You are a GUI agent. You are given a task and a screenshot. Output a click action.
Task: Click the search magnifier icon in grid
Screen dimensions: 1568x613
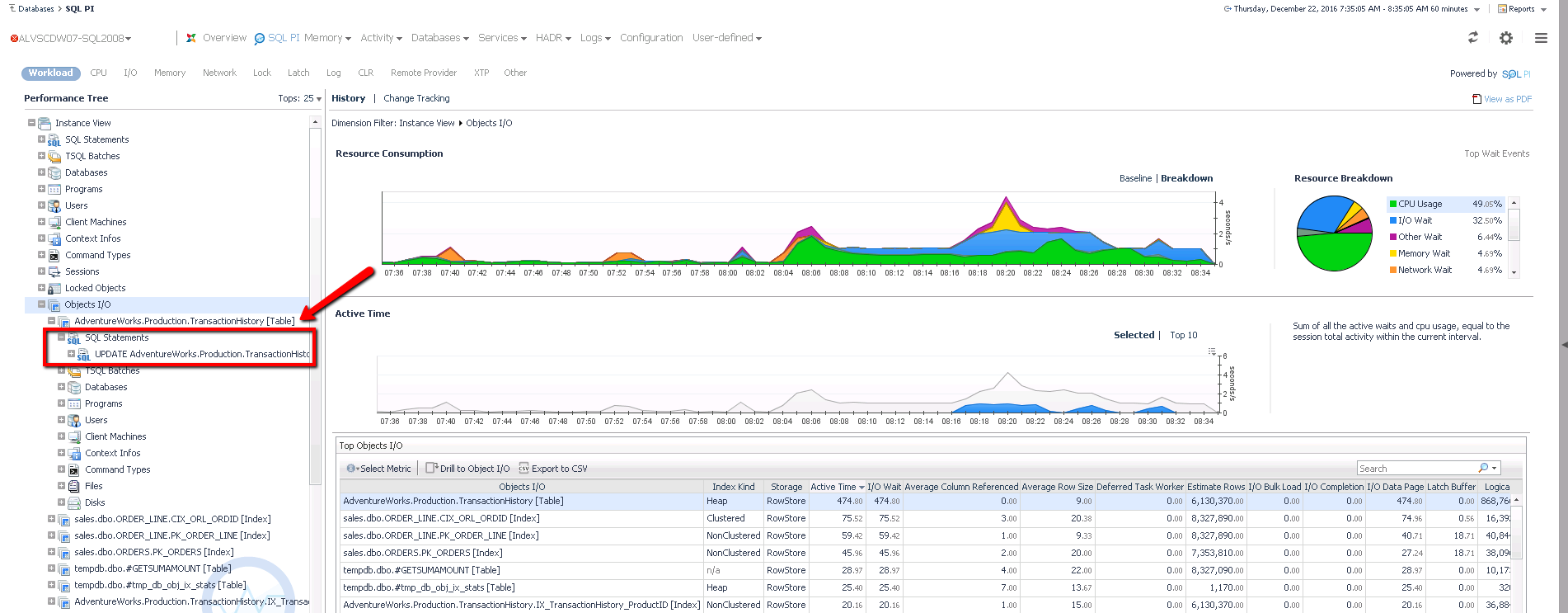point(1483,468)
